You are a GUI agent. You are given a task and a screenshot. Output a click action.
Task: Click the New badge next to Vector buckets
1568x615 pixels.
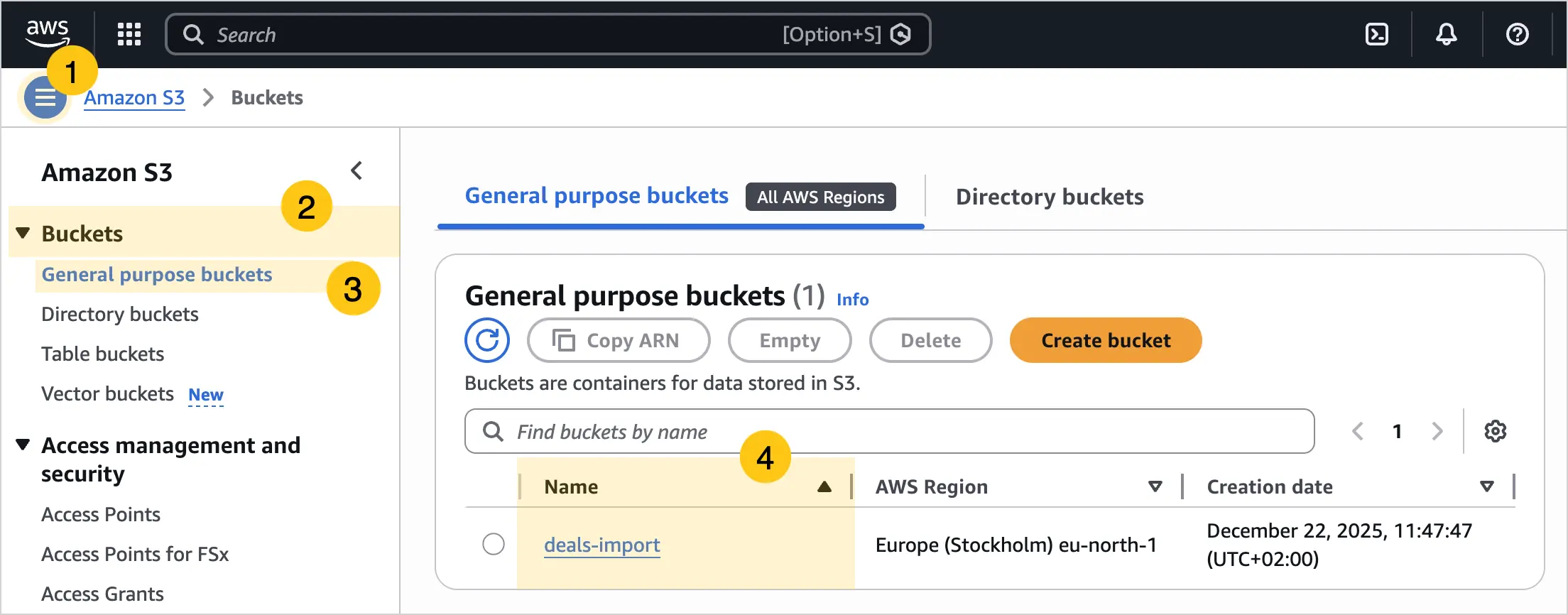tap(206, 395)
